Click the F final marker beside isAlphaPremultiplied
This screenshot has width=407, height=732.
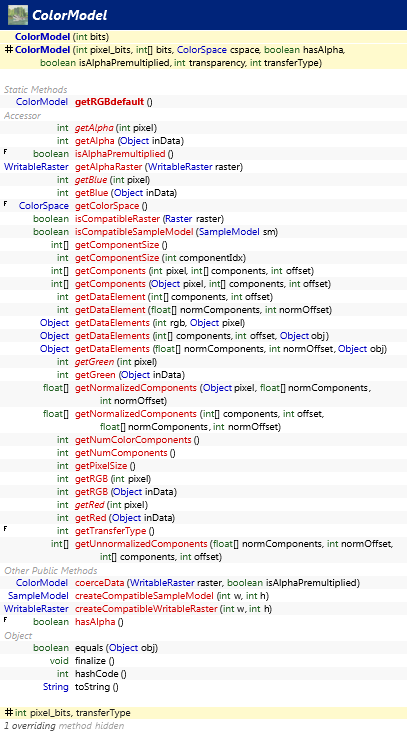click(x=6, y=152)
